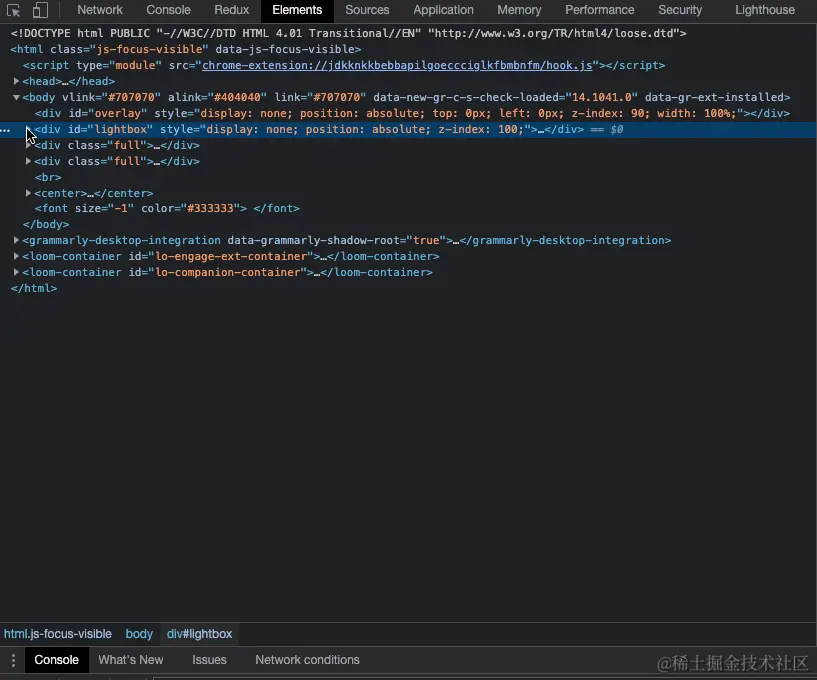
Task: Click the ellipsis beside the lightbox row
Action: 5,130
